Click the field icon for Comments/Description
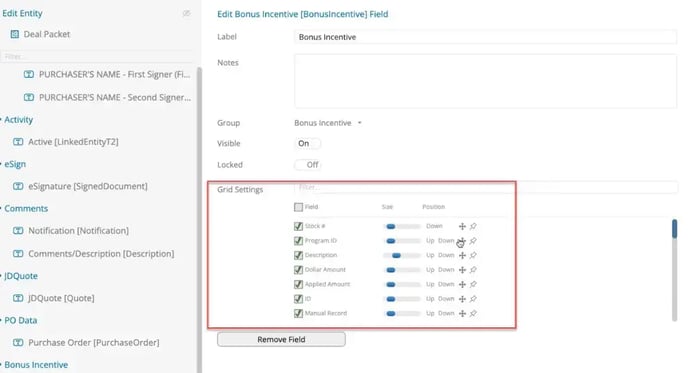 pos(18,254)
